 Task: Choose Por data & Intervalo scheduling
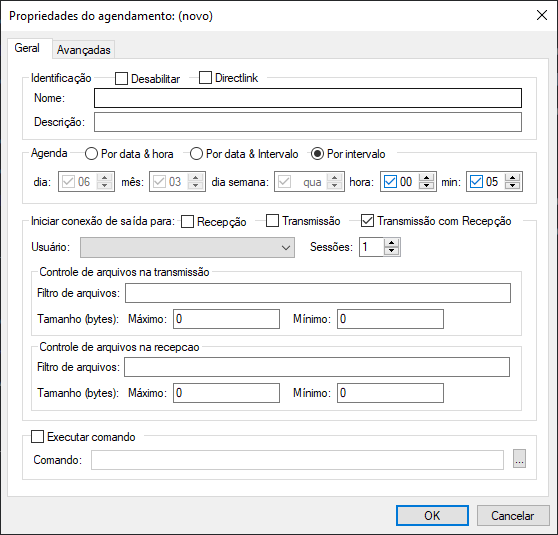point(196,154)
